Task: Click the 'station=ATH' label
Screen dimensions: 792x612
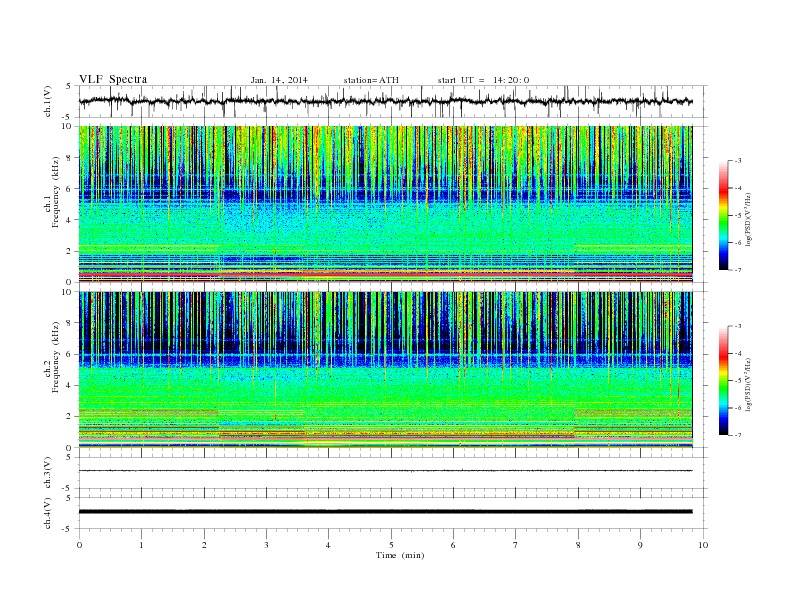Action: pos(371,80)
